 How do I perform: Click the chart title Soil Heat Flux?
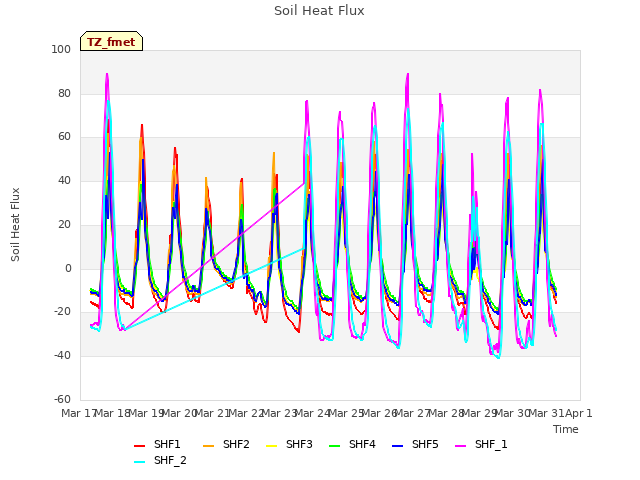(319, 11)
